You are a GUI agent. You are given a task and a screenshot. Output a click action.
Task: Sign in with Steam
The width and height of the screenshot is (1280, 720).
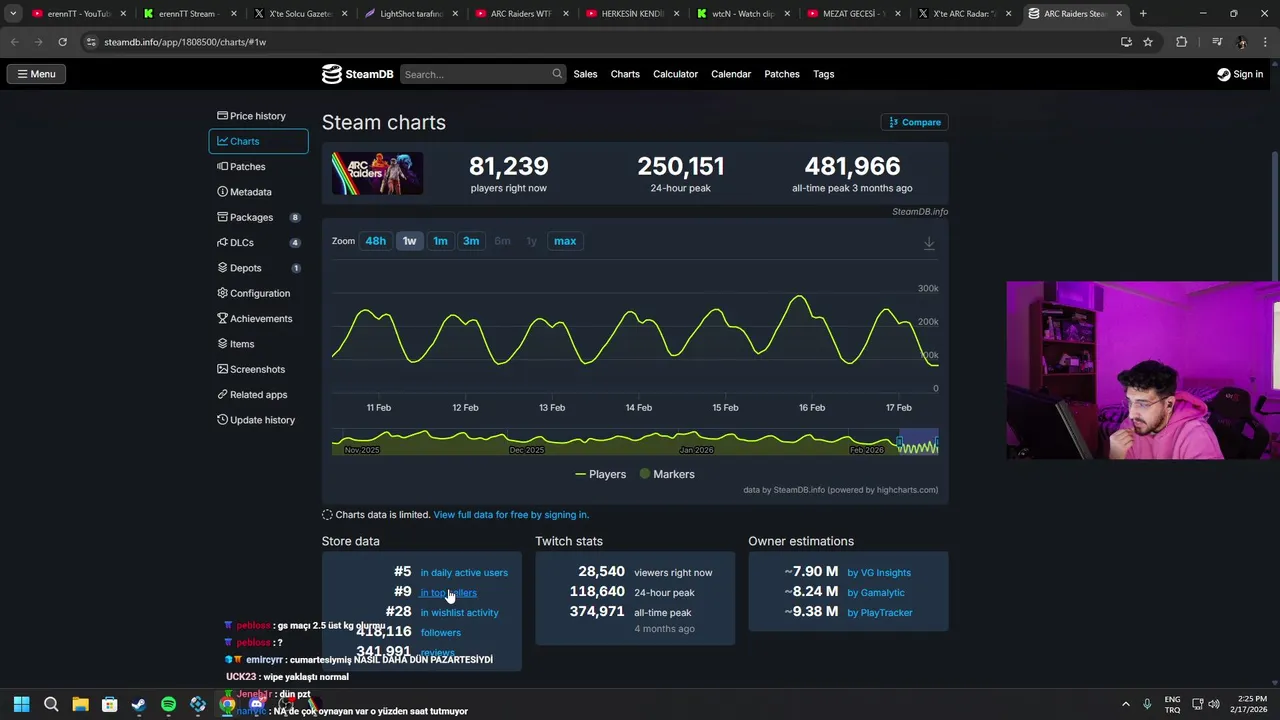pyautogui.click(x=1240, y=74)
